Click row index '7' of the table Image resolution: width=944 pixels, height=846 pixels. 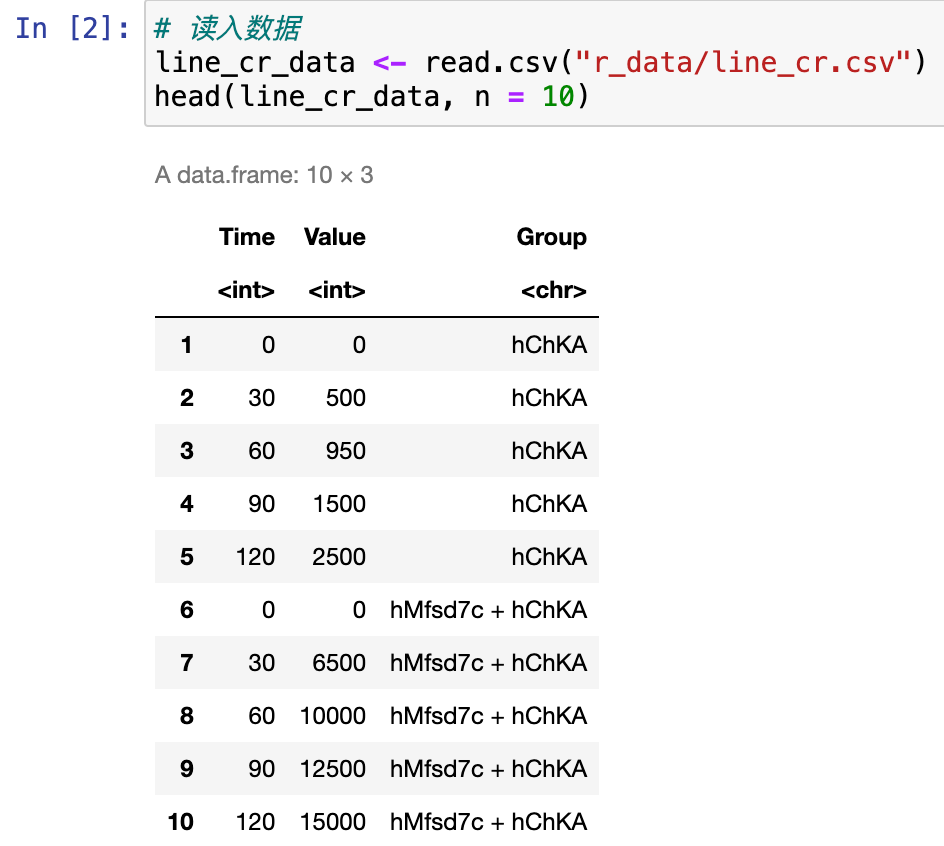pos(187,663)
